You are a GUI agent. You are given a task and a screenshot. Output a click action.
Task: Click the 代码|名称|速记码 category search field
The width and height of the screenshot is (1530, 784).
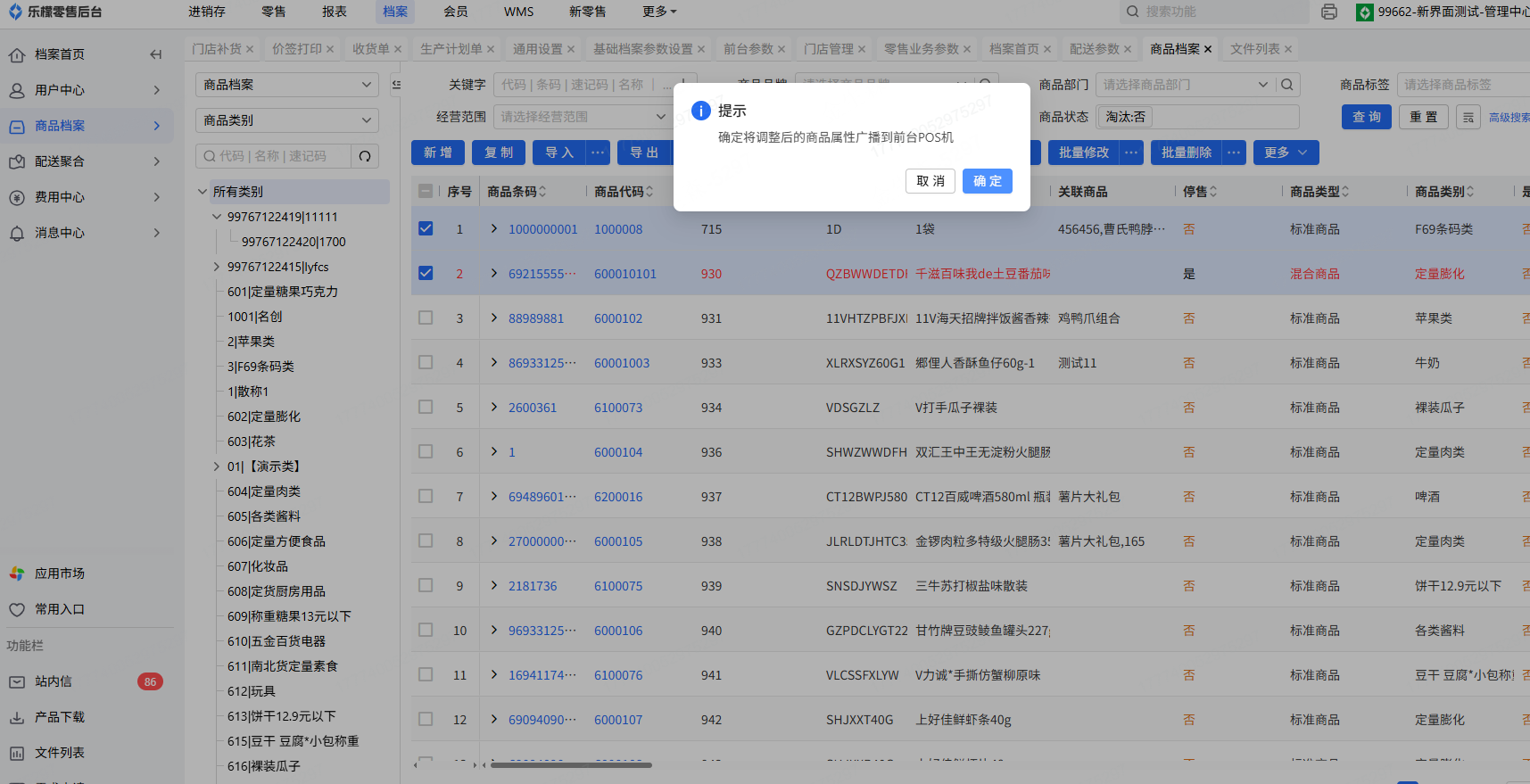pyautogui.click(x=273, y=156)
